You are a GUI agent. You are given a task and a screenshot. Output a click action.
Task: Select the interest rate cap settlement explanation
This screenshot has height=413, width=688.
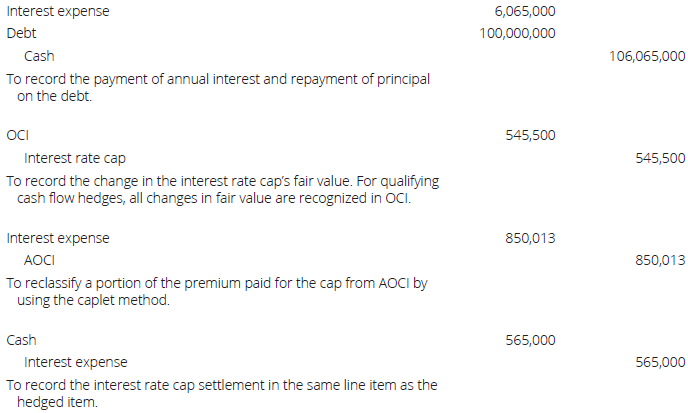221,393
